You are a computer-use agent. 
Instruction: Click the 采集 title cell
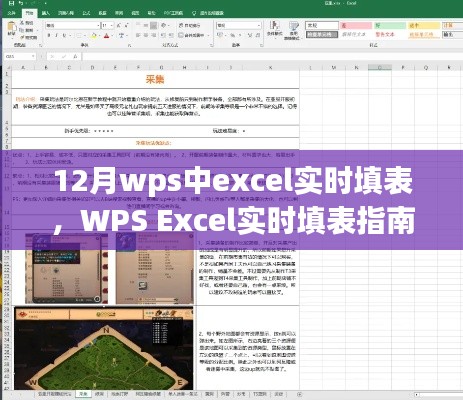pos(155,79)
